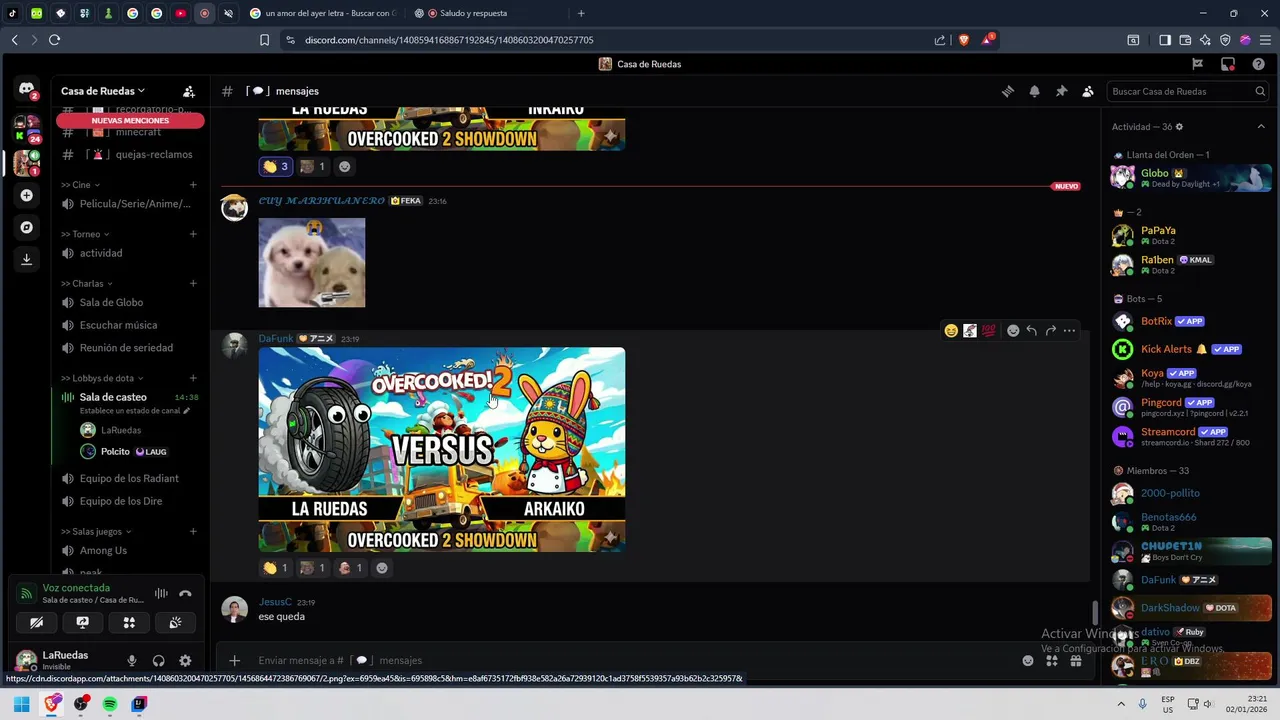The image size is (1280, 720).
Task: Disconnect from voice channel
Action: [185, 593]
